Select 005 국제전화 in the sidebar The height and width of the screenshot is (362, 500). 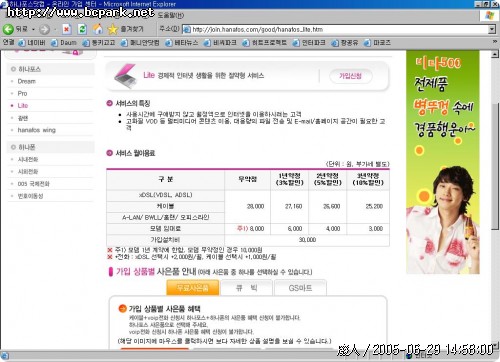pyautogui.click(x=33, y=184)
